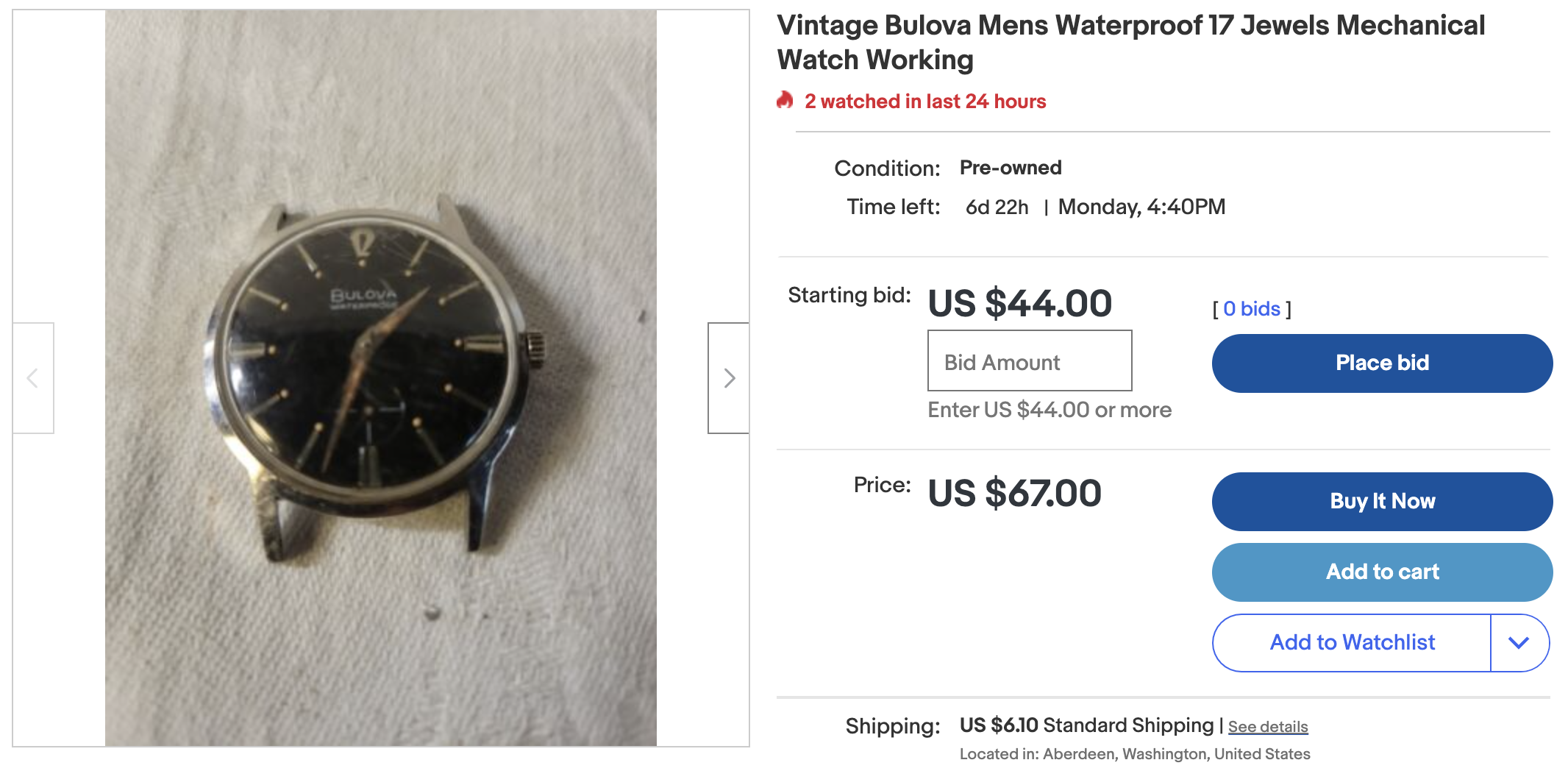The width and height of the screenshot is (1568, 771).
Task: Click the red flame watched icon
Action: coord(785,100)
